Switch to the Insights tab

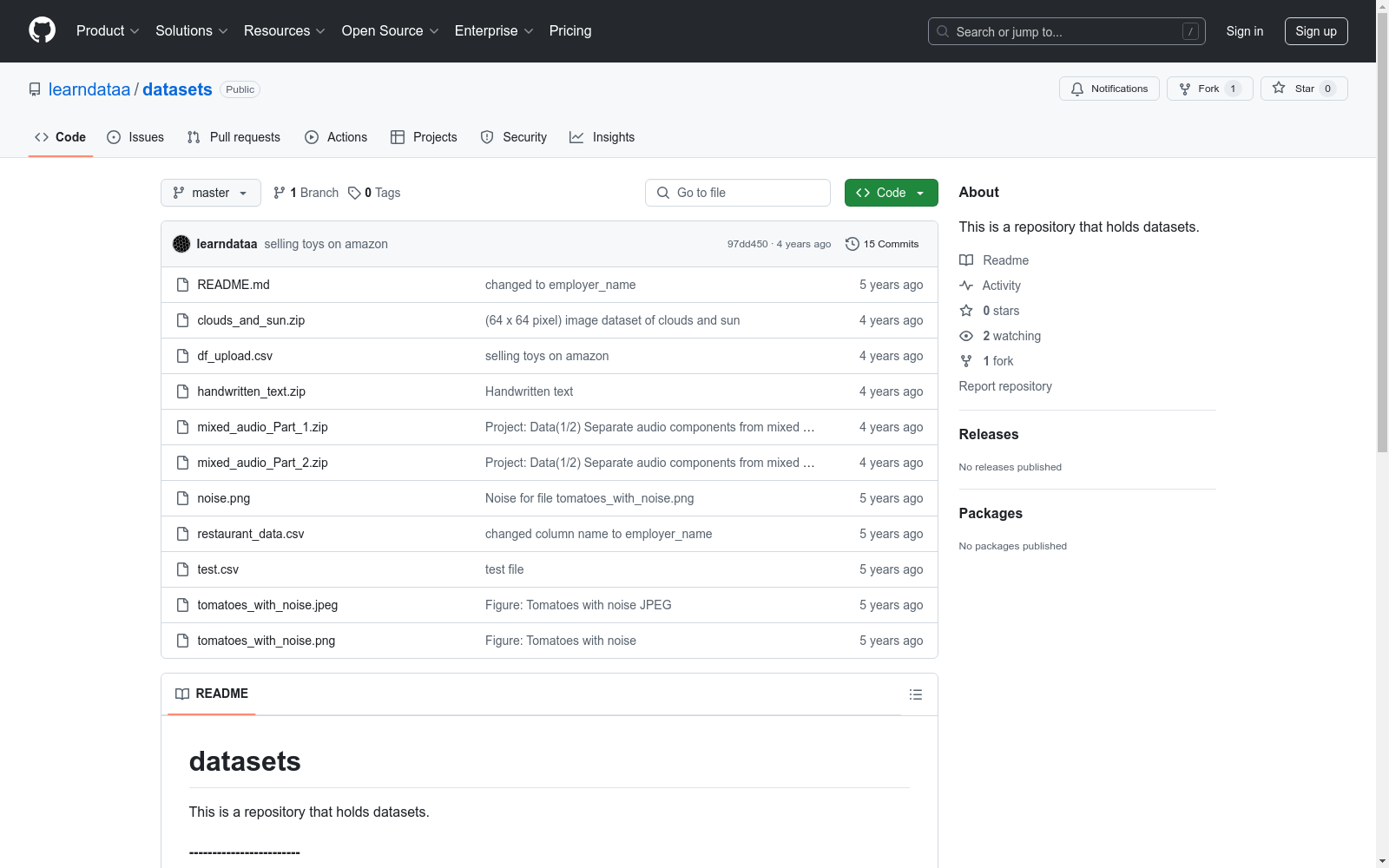point(602,137)
